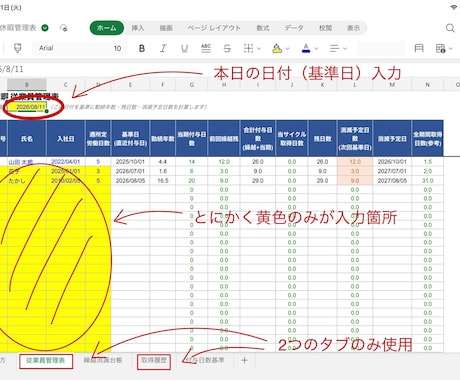This screenshot has height=380, width=460.
Task: Select base date cell 2026/07/01
Action: point(130,171)
